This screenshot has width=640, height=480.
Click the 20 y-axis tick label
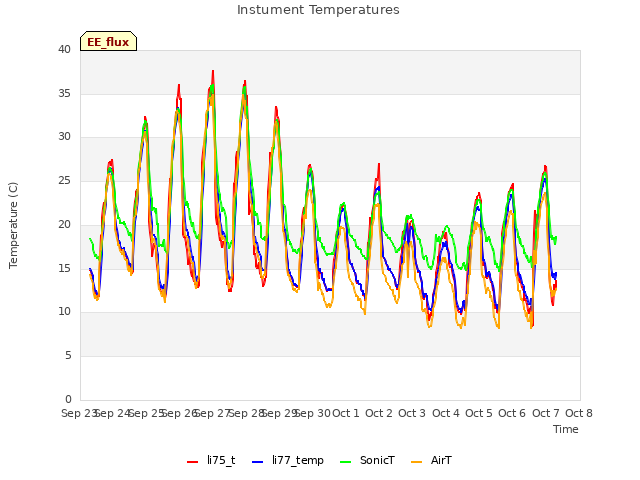click(x=64, y=224)
